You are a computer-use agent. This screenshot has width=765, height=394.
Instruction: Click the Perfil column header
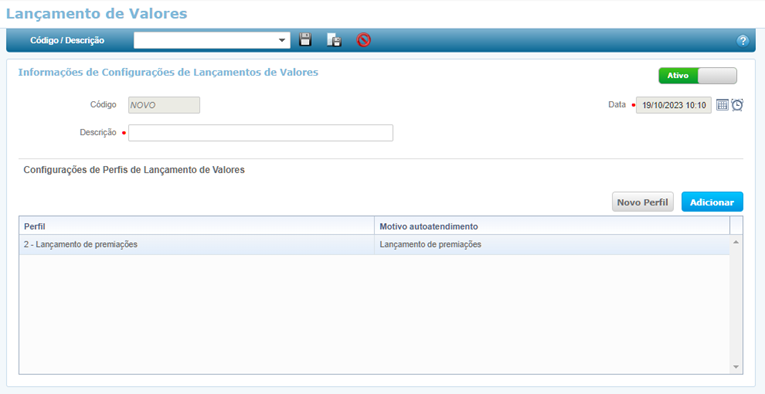pyautogui.click(x=197, y=226)
